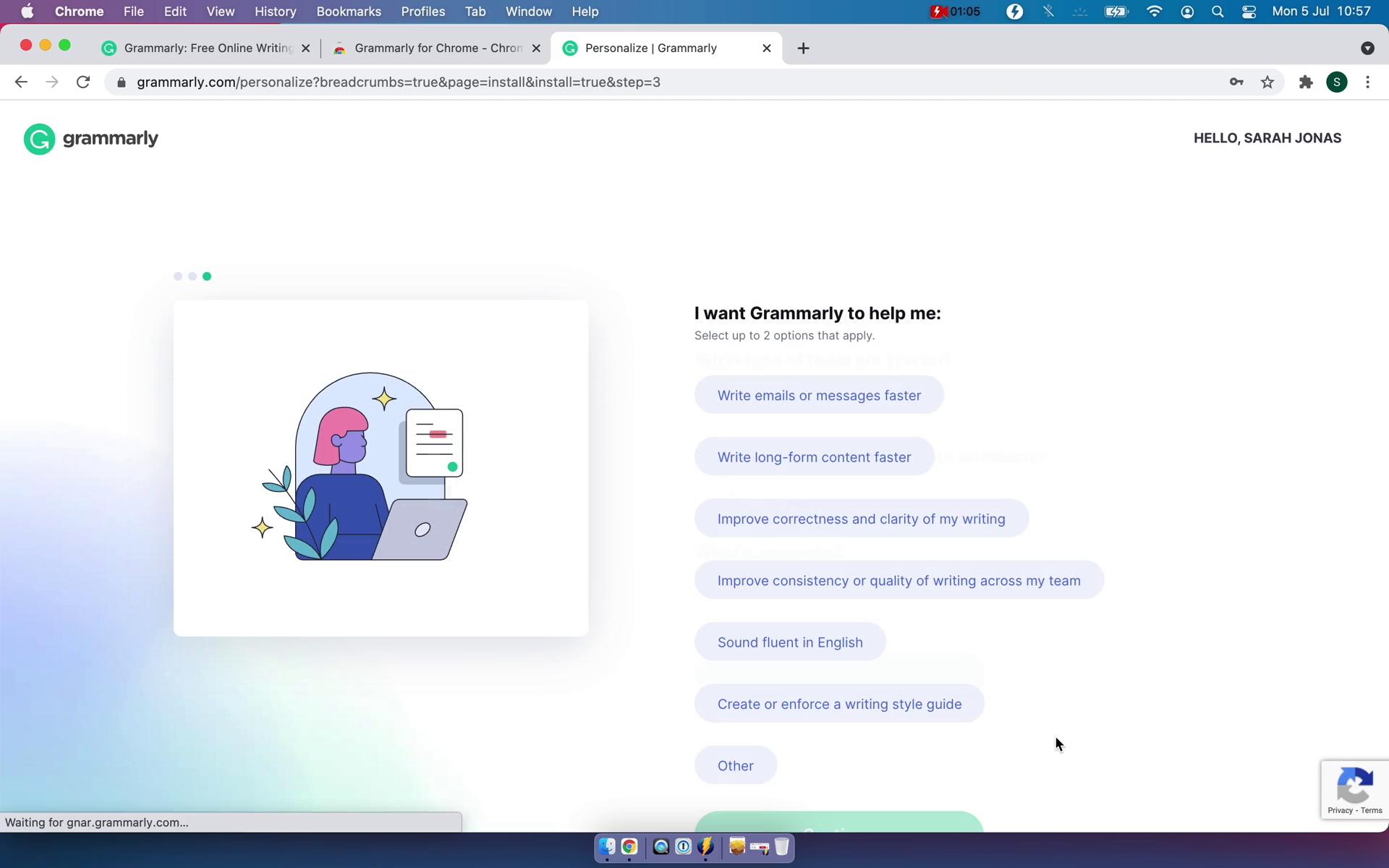Click the red 01:05 timer icon
The image size is (1389, 868).
(955, 12)
